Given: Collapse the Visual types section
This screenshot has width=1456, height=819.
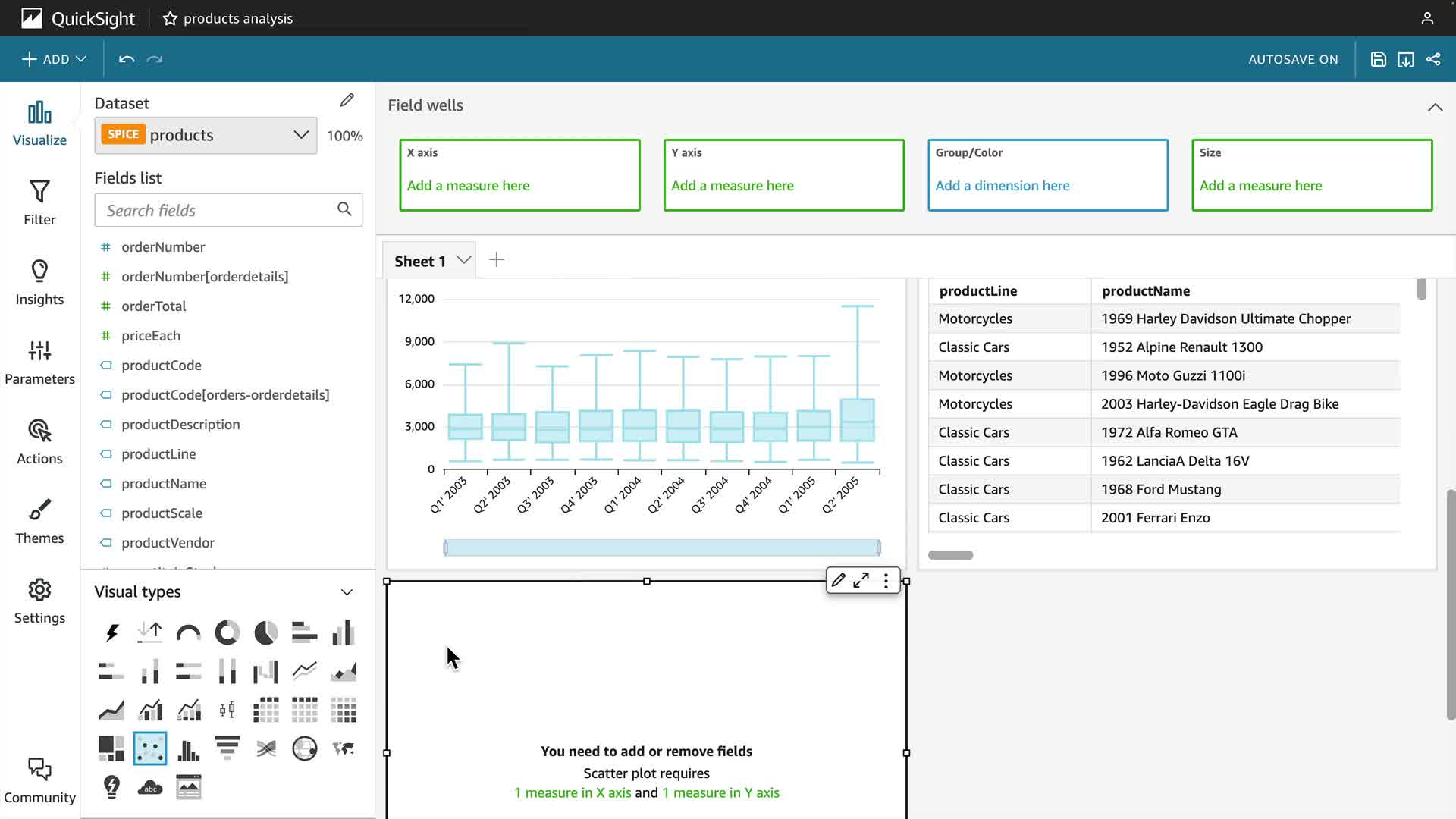Looking at the screenshot, I should click(x=347, y=592).
